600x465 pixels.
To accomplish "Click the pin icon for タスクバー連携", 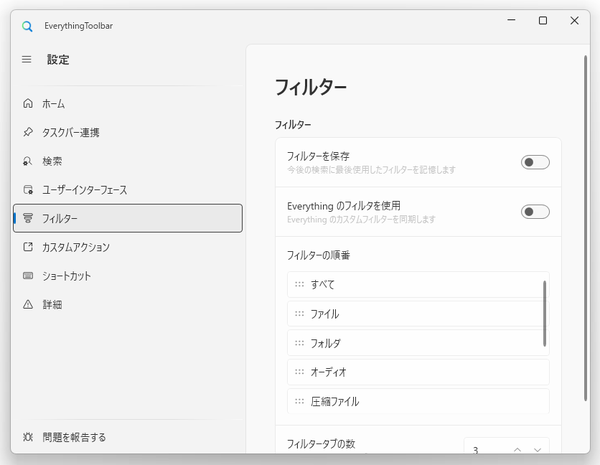I will [x=28, y=132].
